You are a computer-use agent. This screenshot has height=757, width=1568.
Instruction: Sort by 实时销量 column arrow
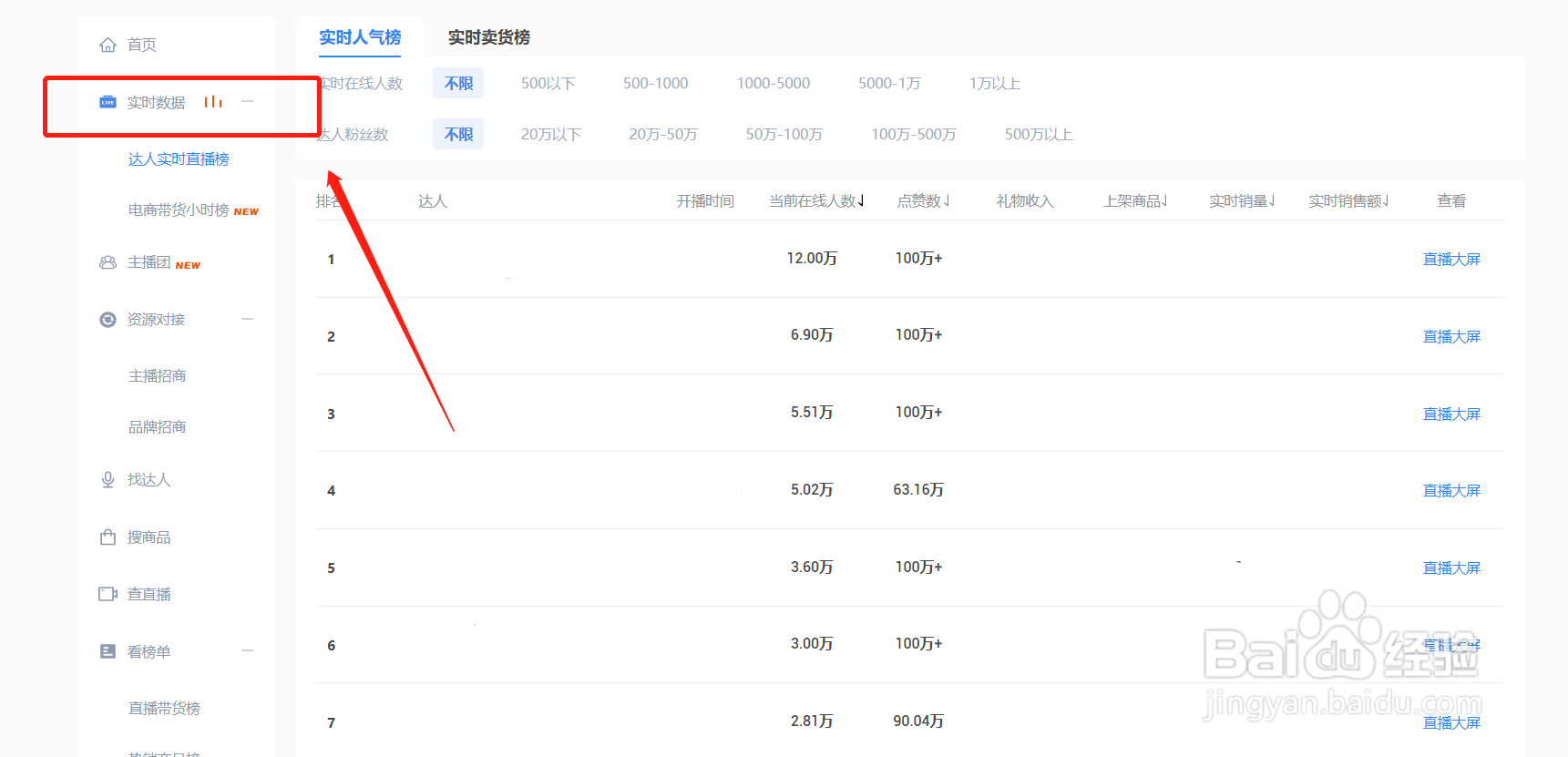coord(1272,200)
